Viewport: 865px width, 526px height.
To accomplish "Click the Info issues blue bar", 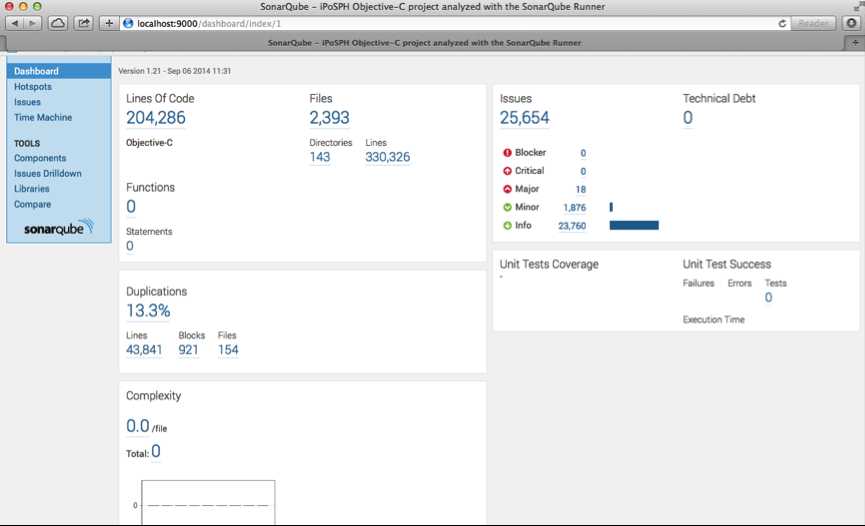I will (x=634, y=225).
